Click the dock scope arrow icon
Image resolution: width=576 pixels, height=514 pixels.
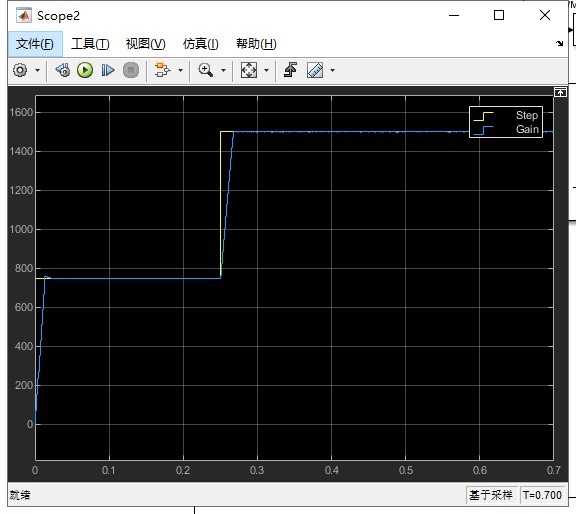[x=559, y=43]
